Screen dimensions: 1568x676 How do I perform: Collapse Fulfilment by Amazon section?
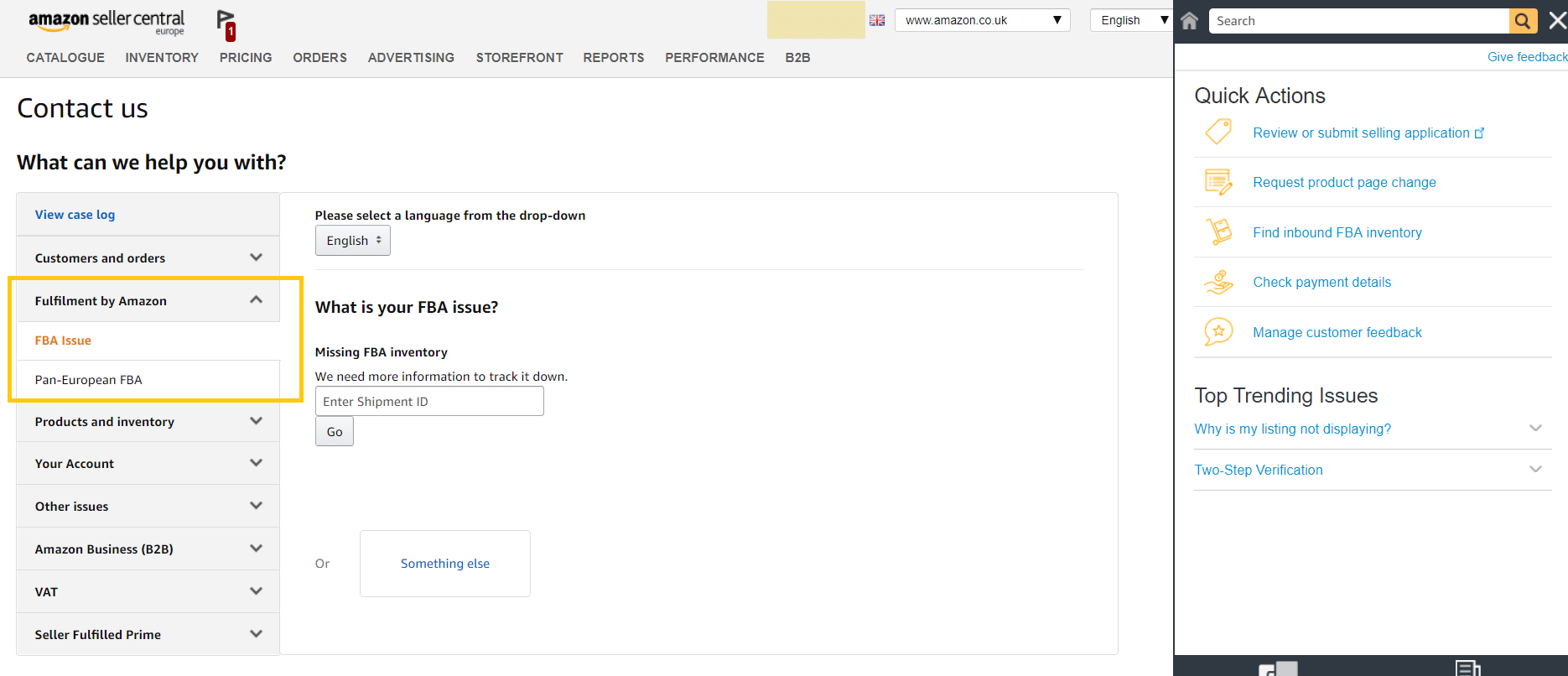[148, 300]
